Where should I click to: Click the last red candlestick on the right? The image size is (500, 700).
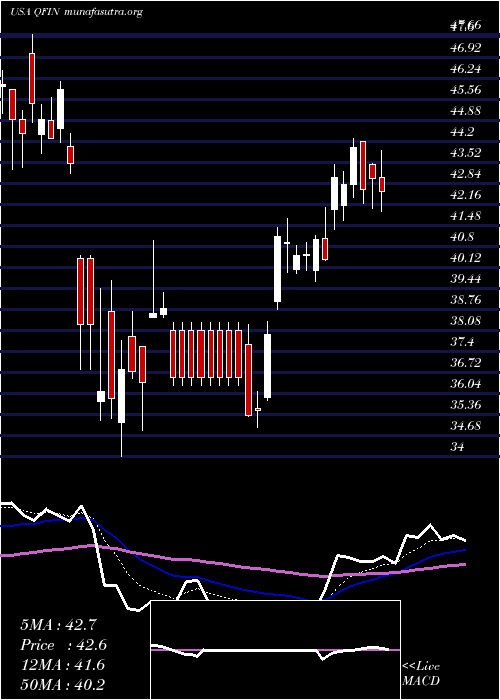(x=382, y=184)
